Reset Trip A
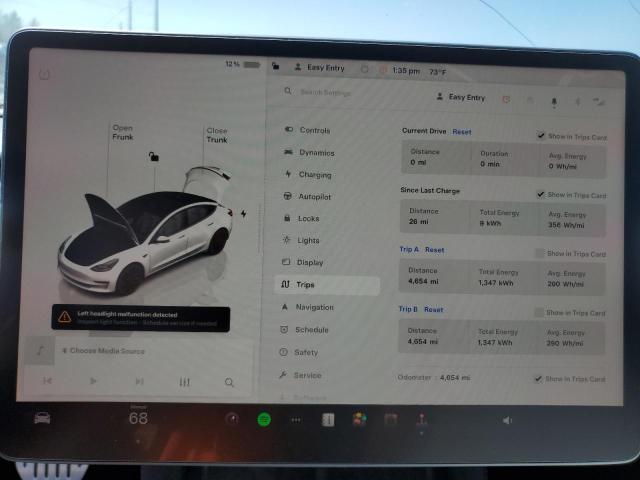 434,250
